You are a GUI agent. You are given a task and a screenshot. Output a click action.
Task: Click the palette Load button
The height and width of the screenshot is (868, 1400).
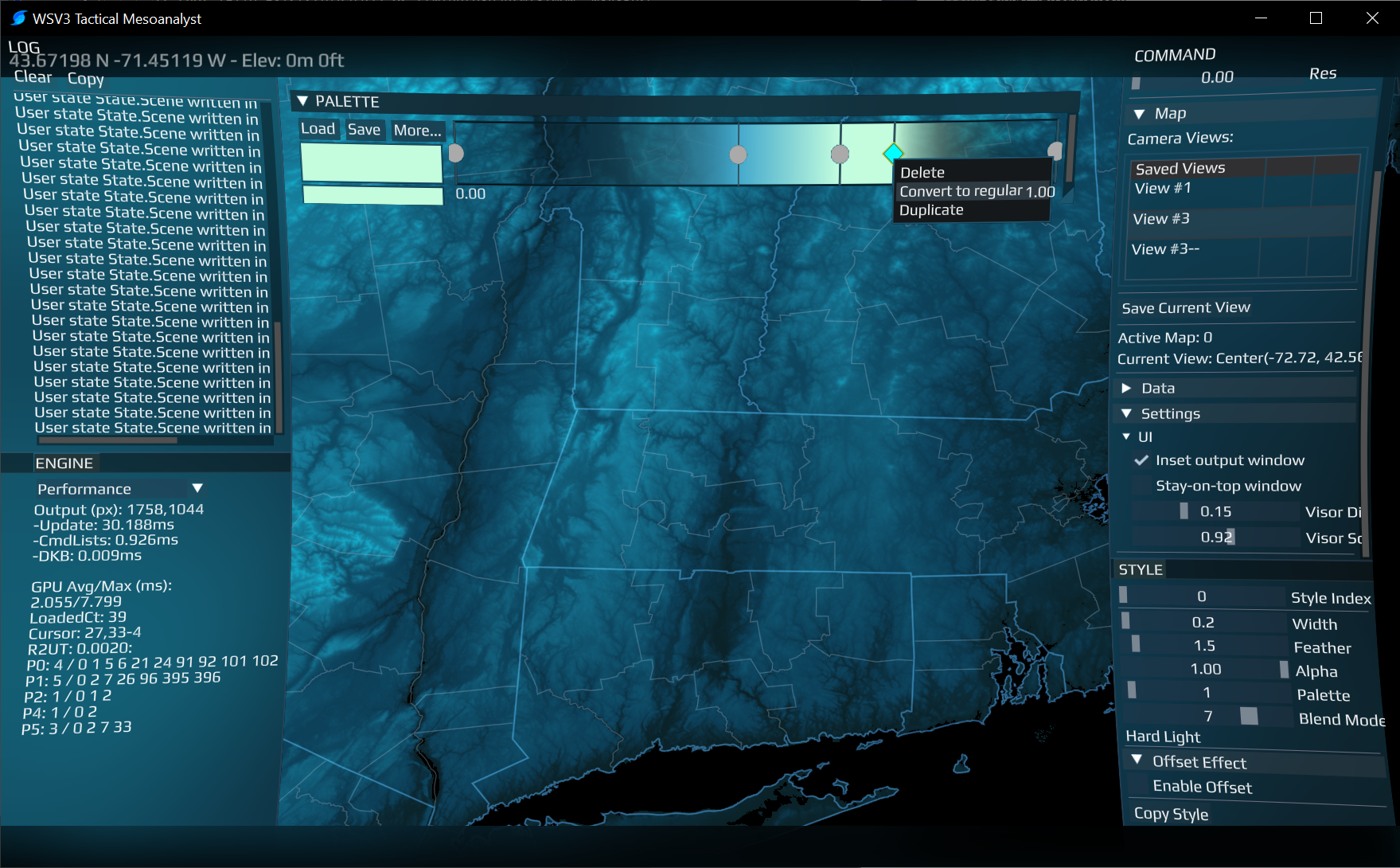318,129
